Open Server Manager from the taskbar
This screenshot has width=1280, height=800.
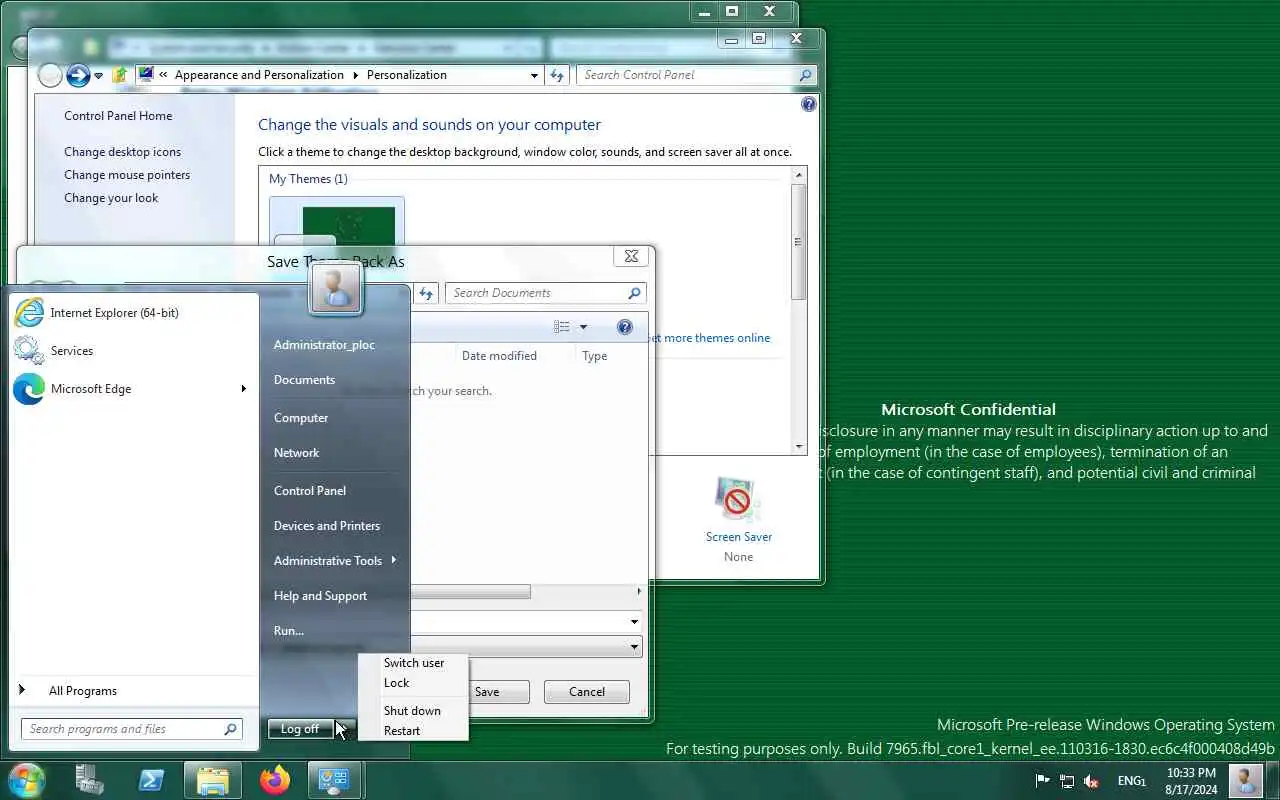point(90,780)
